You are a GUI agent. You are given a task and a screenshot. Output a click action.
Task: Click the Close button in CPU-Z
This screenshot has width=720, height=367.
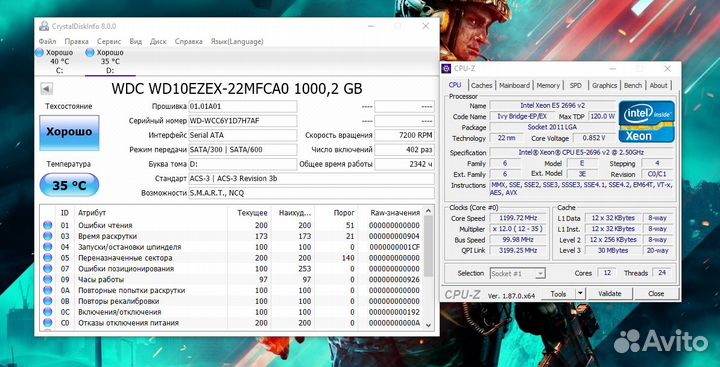656,294
